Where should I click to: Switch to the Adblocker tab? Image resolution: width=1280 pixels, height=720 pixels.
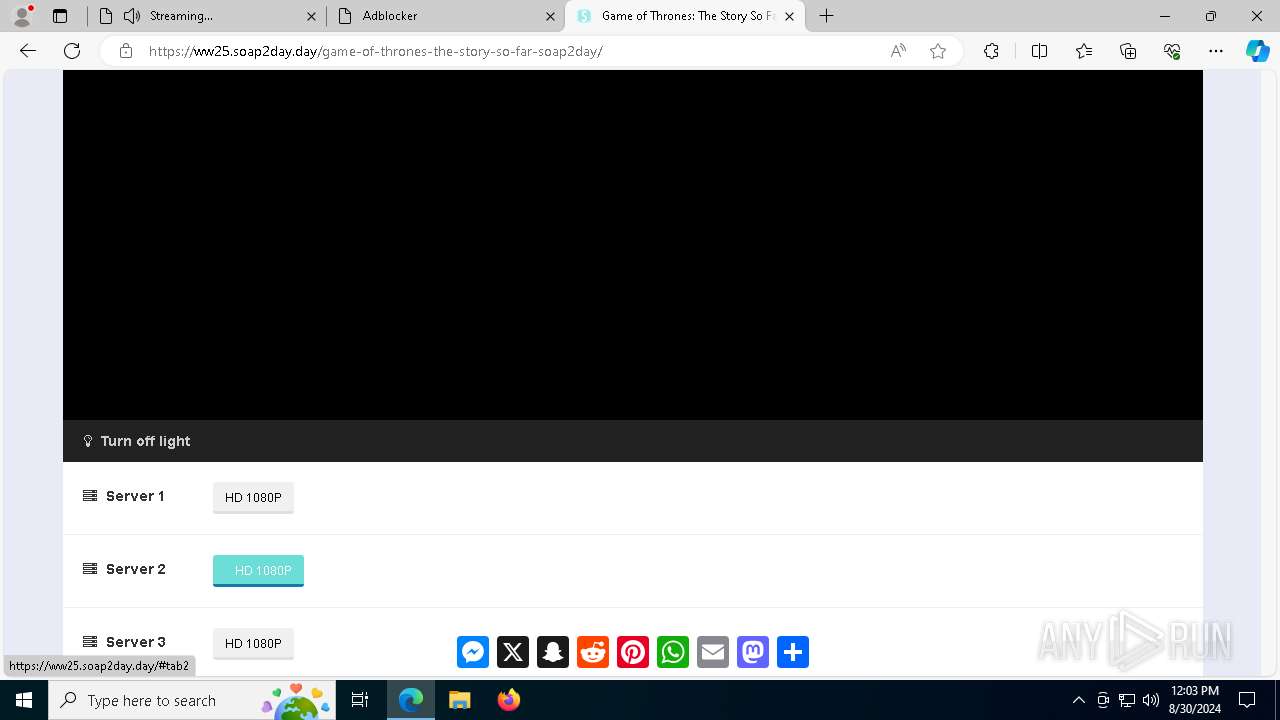coord(445,16)
